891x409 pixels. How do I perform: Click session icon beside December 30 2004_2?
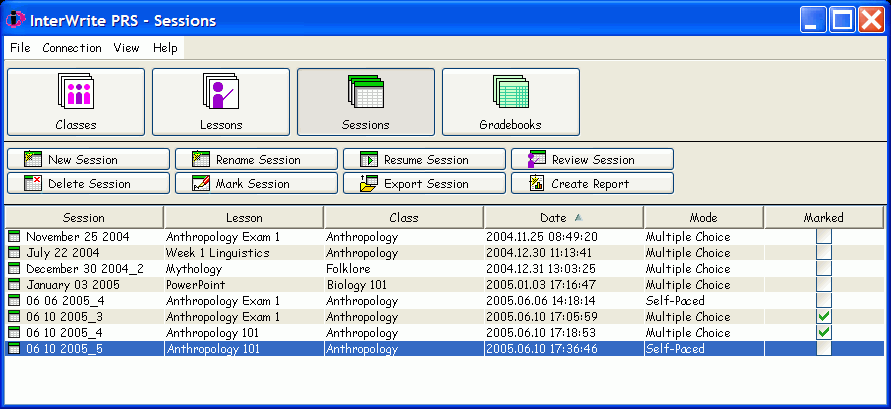coord(14,269)
